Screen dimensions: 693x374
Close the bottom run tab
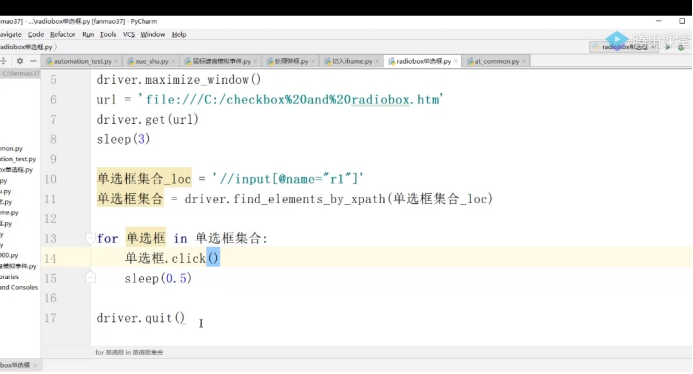(x=35, y=365)
